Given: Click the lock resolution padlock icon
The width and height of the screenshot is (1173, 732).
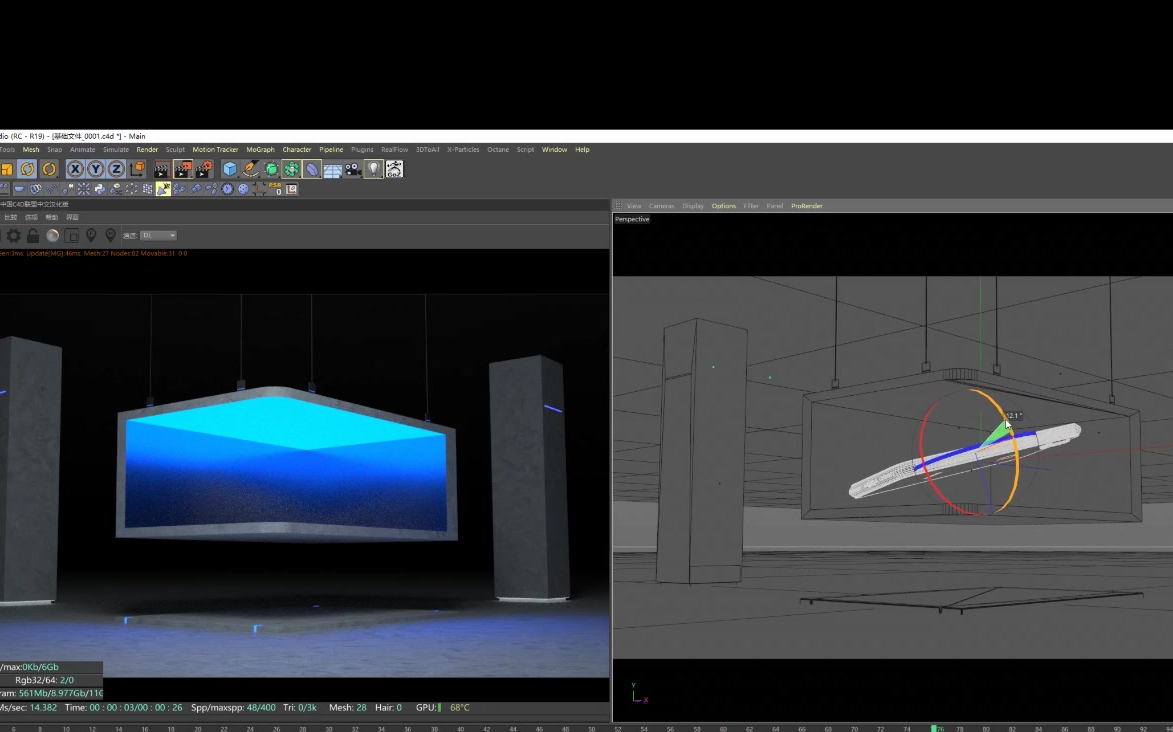Looking at the screenshot, I should pos(33,236).
